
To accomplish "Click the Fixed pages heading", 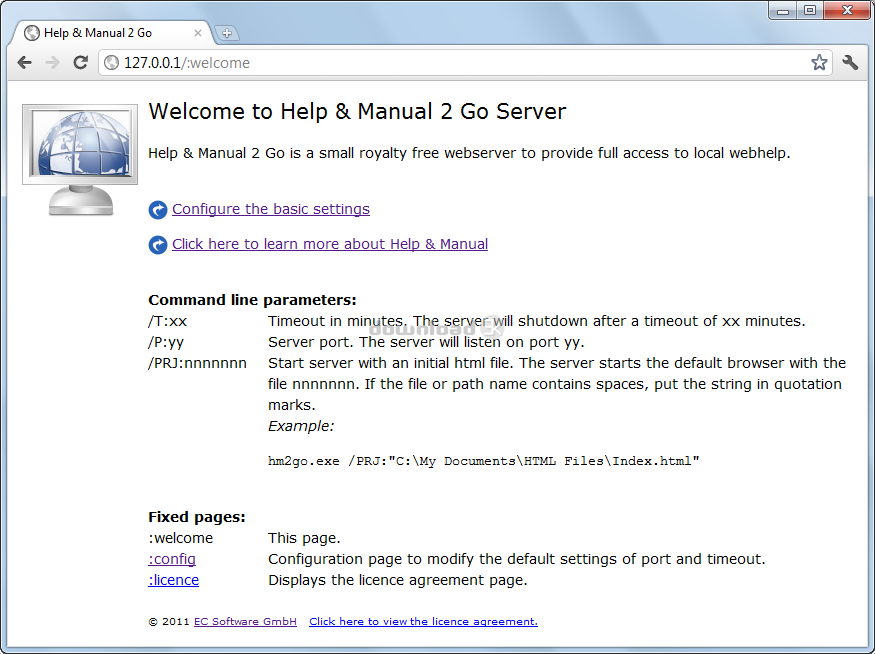I will click(196, 517).
